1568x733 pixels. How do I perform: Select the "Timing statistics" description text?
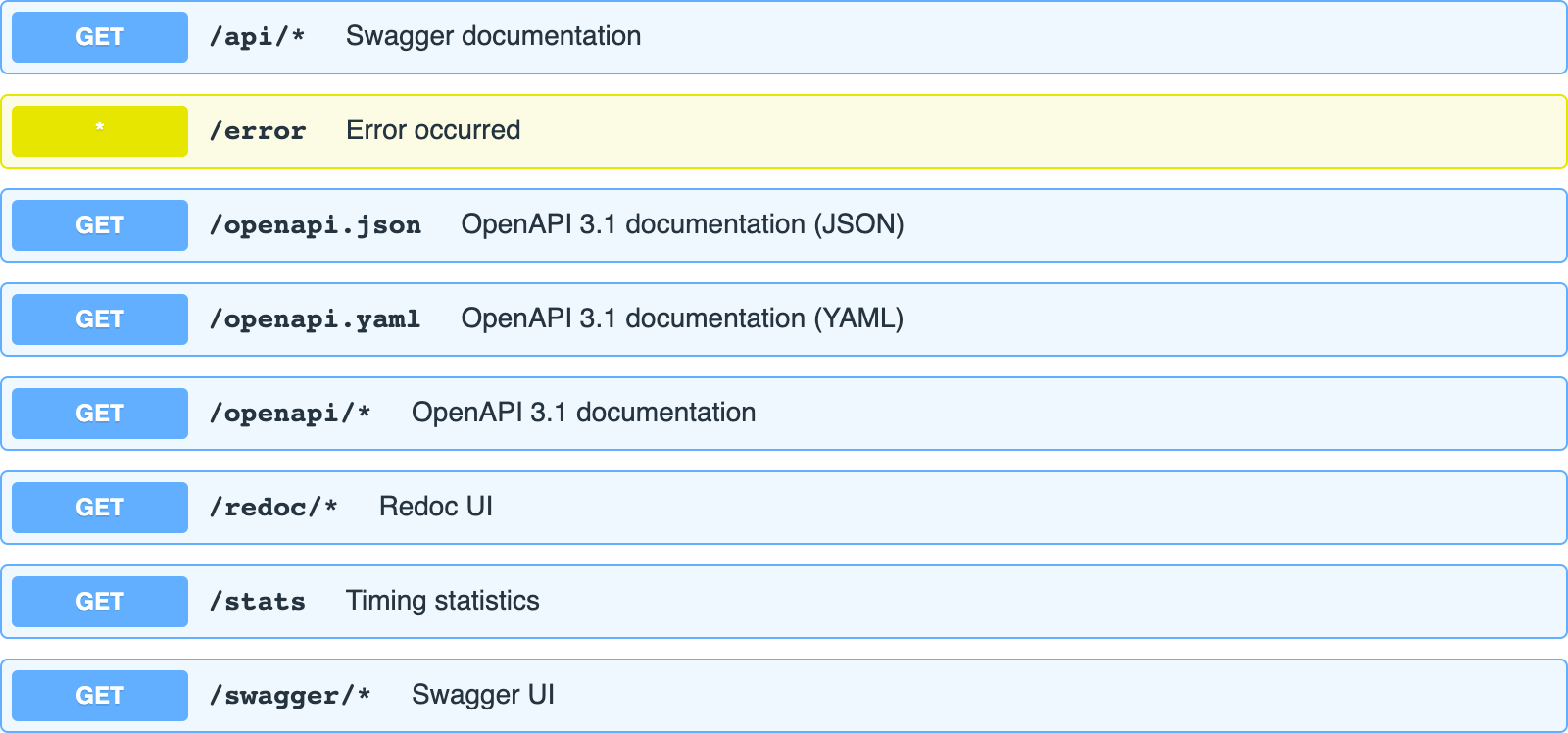pyautogui.click(x=443, y=601)
